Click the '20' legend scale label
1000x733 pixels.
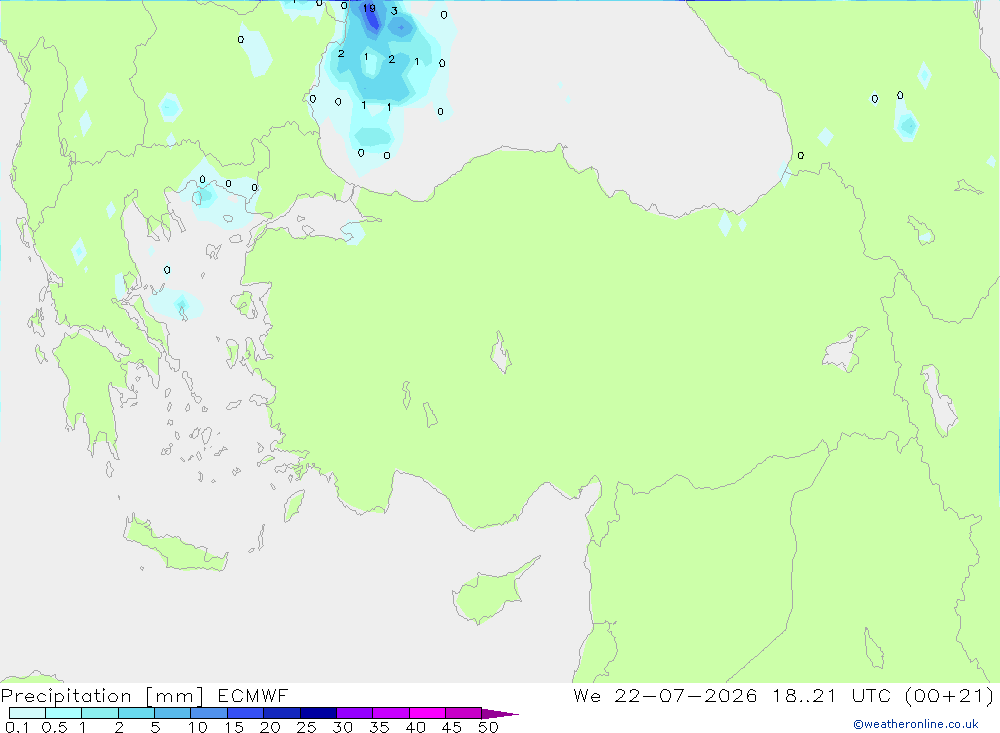(x=270, y=727)
